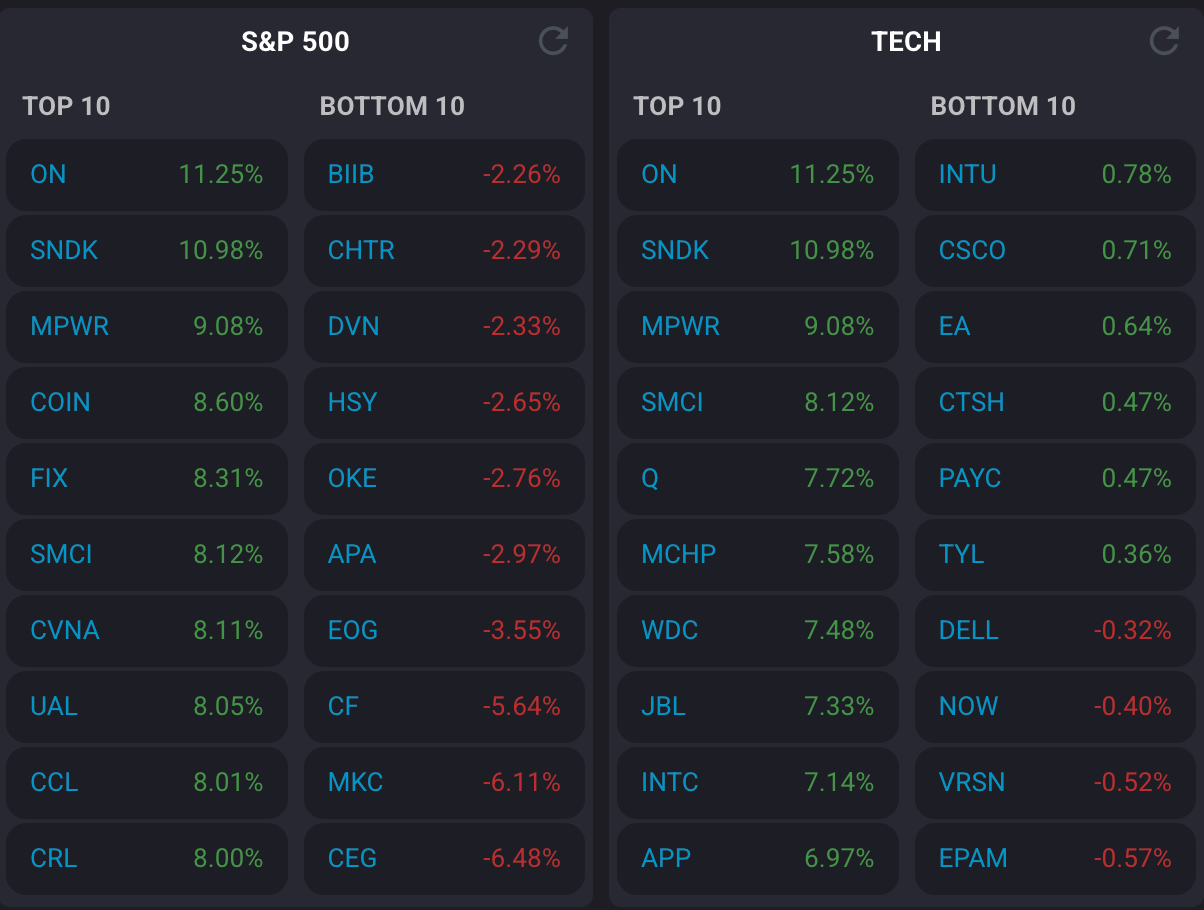Image resolution: width=1204 pixels, height=910 pixels.
Task: Refresh the TECH panel
Action: [1164, 41]
